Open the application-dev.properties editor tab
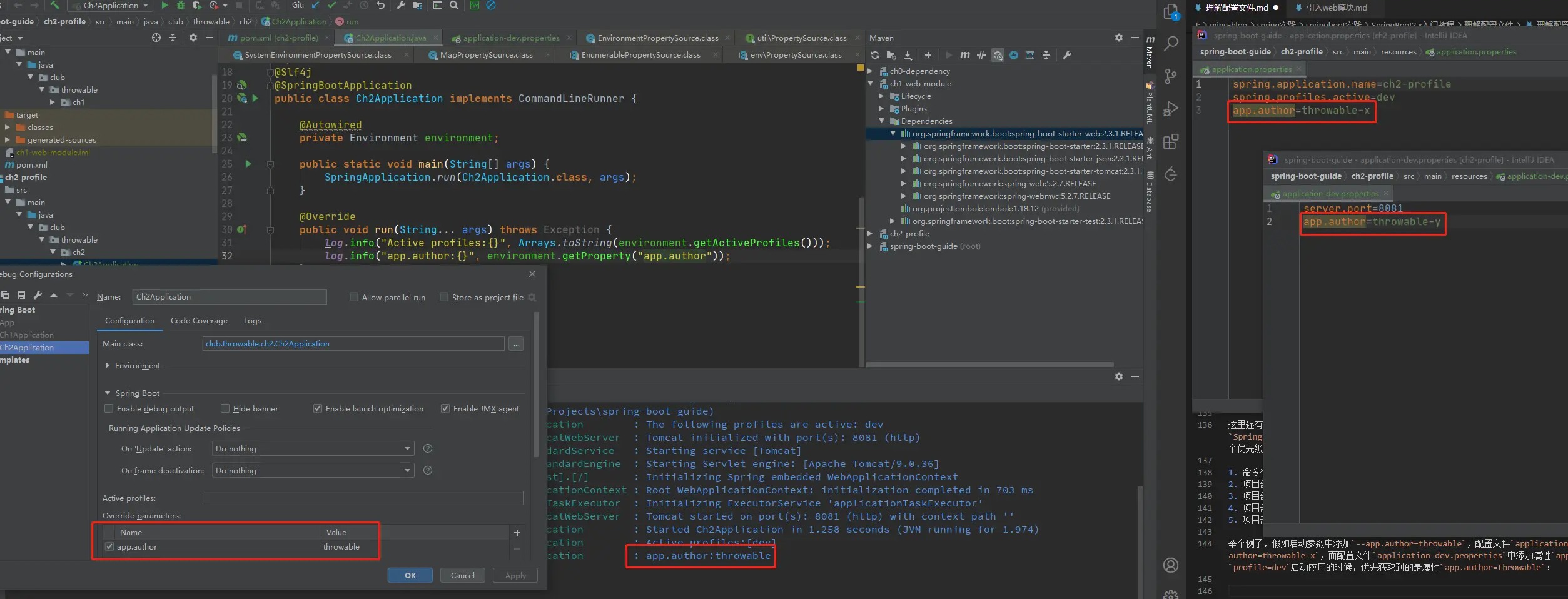 (x=510, y=38)
